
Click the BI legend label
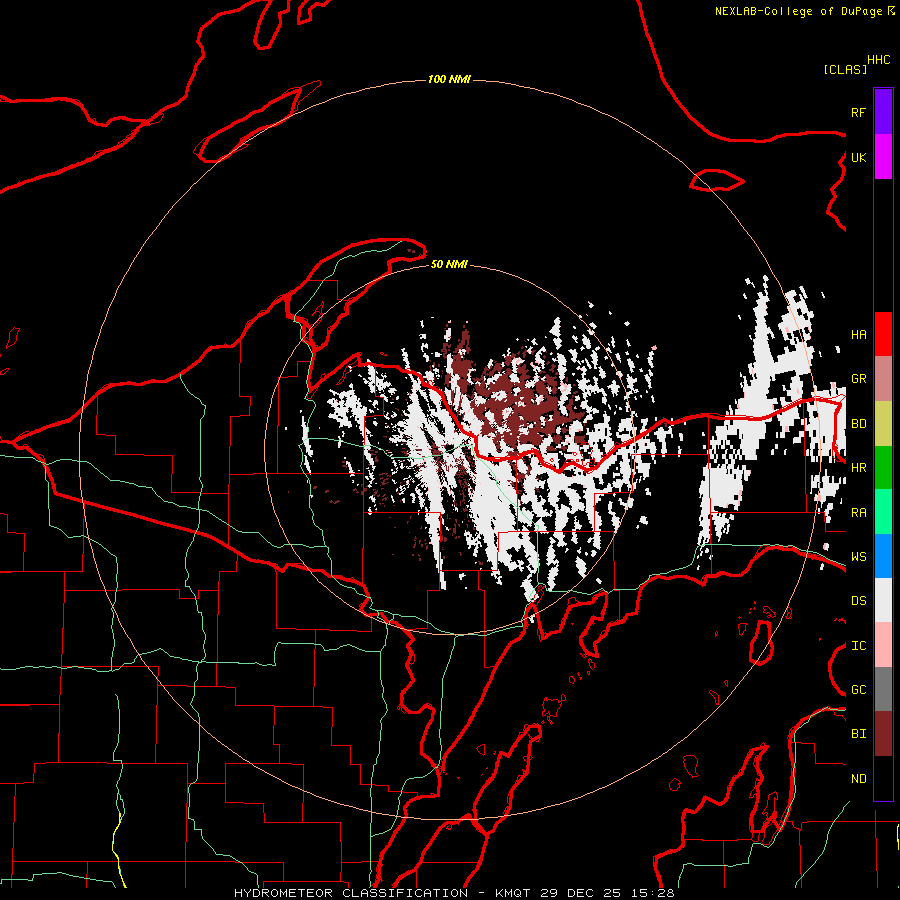[858, 734]
